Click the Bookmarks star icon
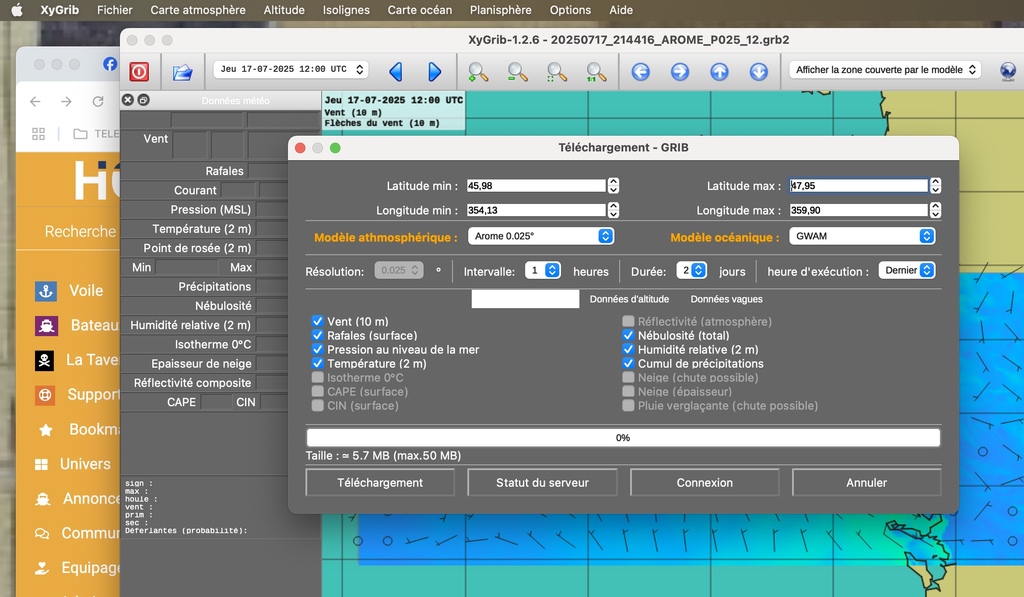 [x=45, y=430]
